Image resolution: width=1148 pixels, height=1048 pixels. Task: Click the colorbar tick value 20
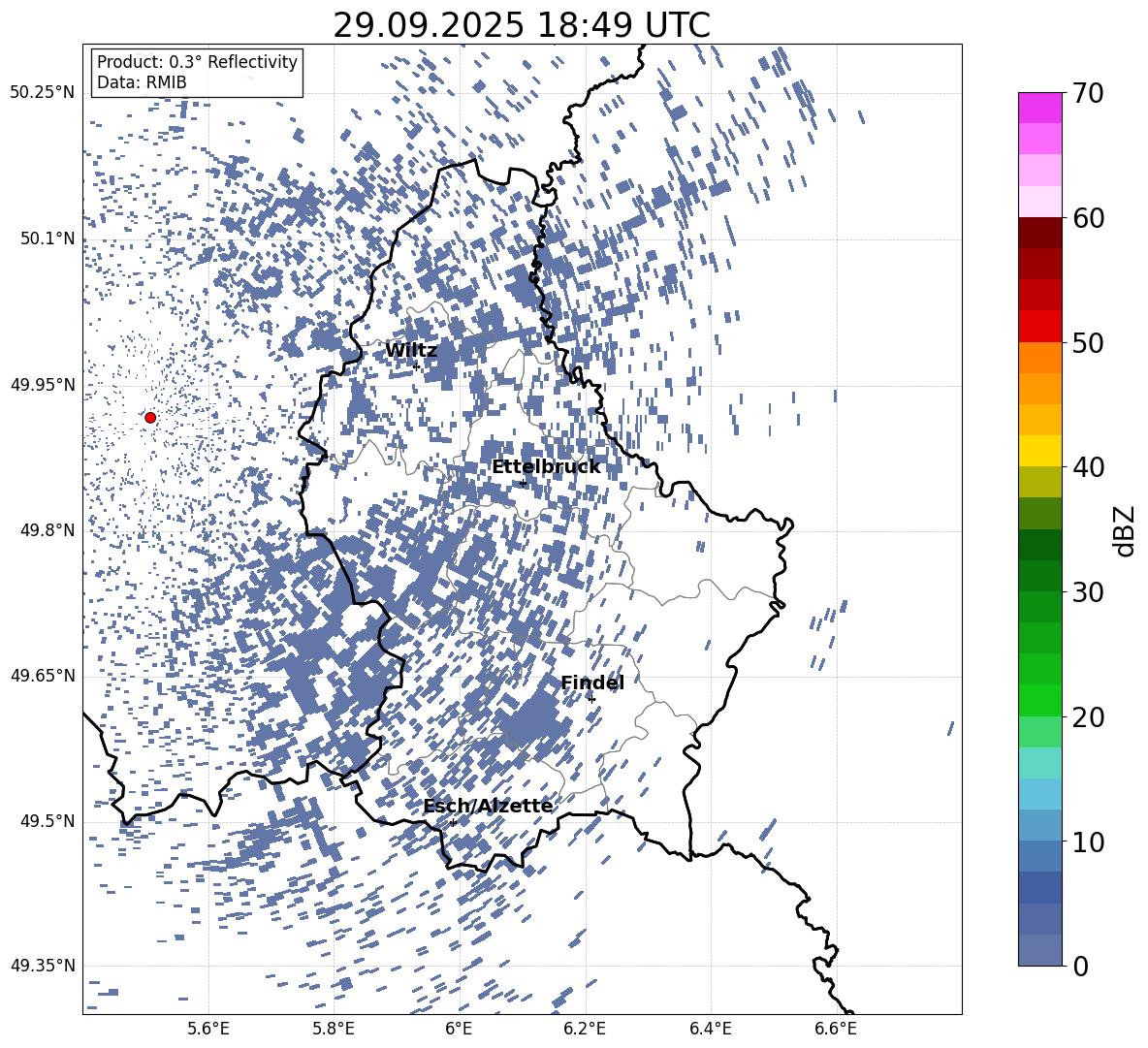pos(1089,717)
